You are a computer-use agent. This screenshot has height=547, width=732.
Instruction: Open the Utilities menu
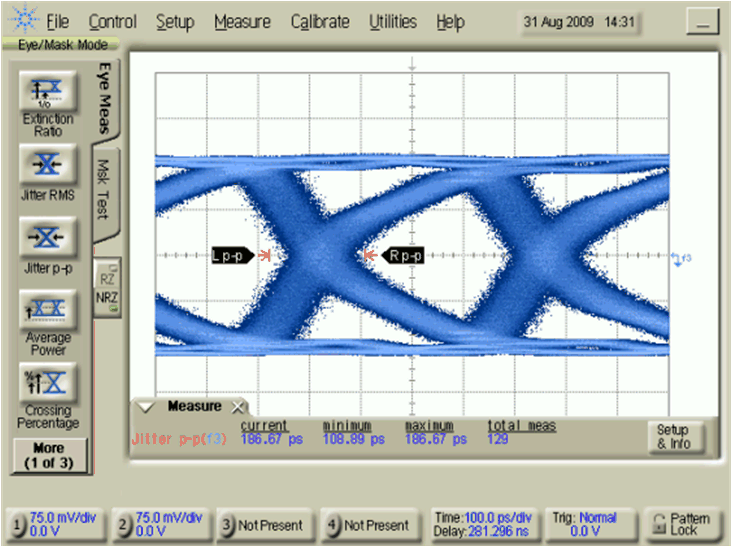[x=393, y=22]
